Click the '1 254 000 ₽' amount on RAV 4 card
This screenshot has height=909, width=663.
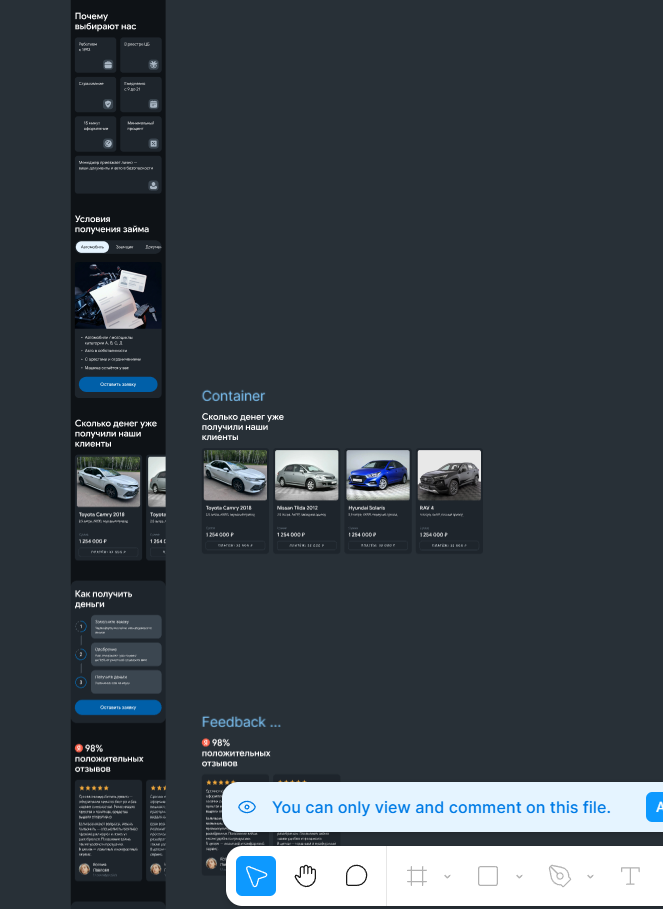pyautogui.click(x=434, y=535)
